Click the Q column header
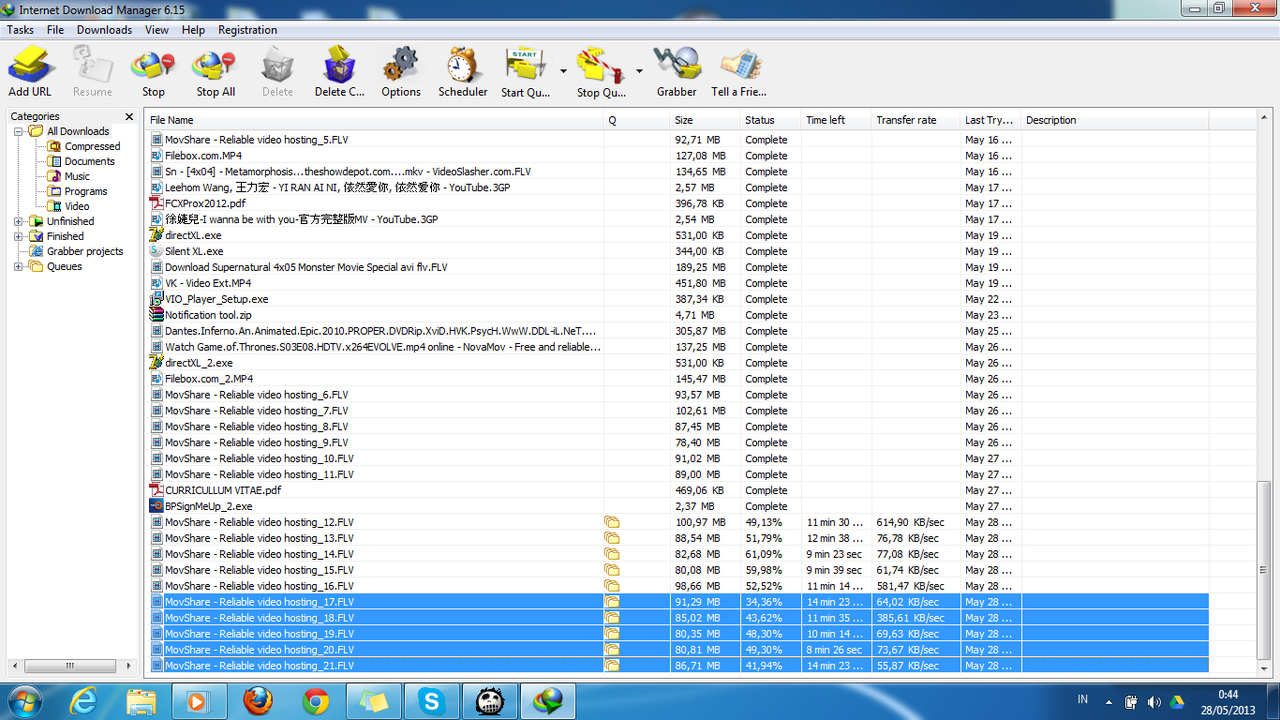Screen dimensions: 1280x720 637,120
